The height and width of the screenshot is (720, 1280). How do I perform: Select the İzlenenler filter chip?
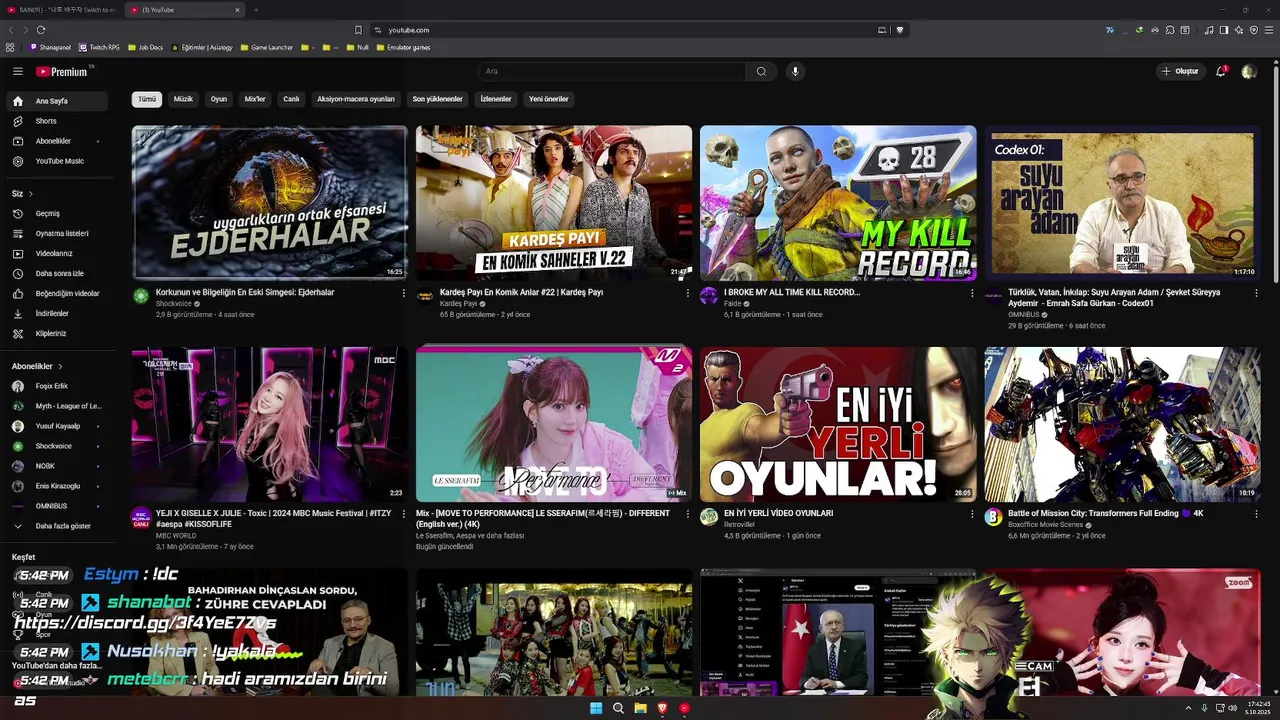496,99
